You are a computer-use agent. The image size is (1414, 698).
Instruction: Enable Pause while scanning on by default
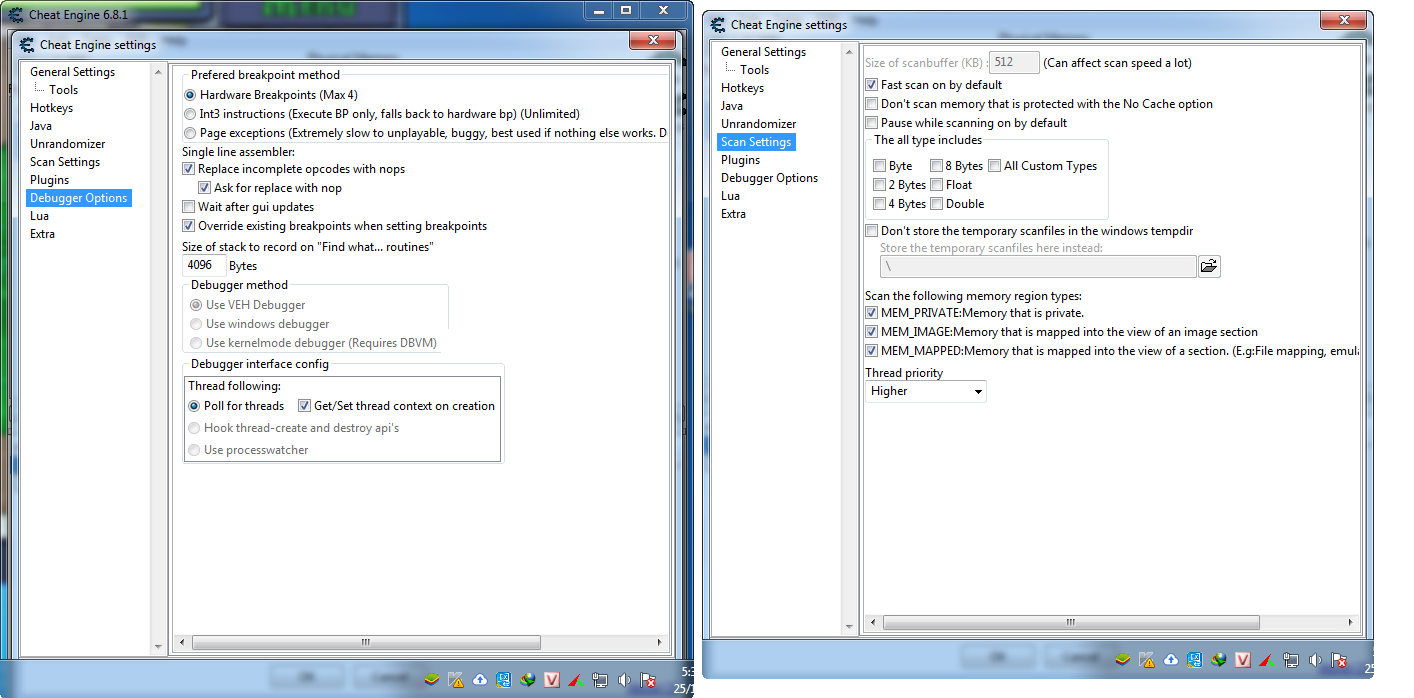pos(872,122)
